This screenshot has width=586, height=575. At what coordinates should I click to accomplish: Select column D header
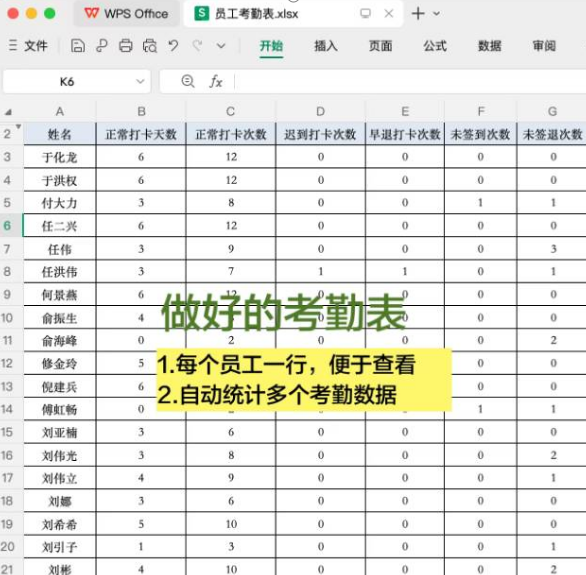[x=320, y=111]
